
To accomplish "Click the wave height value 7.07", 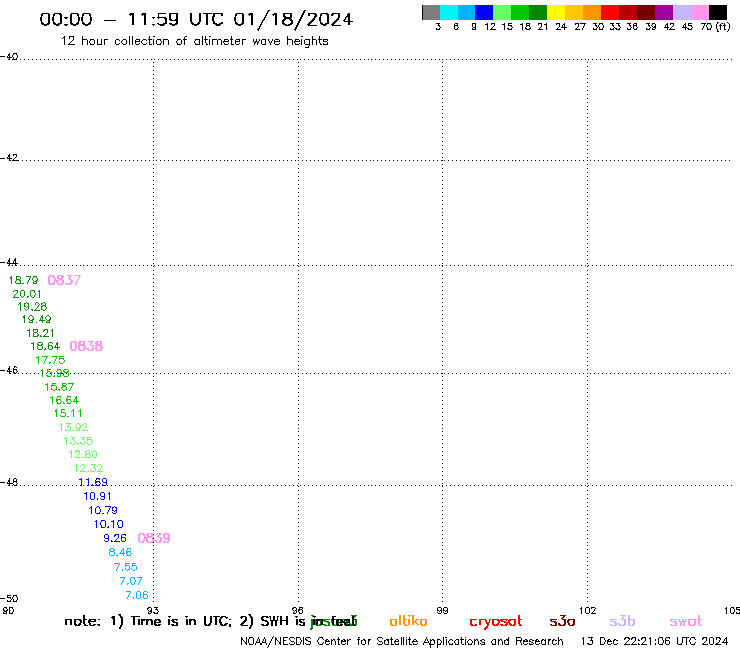I will click(131, 581).
